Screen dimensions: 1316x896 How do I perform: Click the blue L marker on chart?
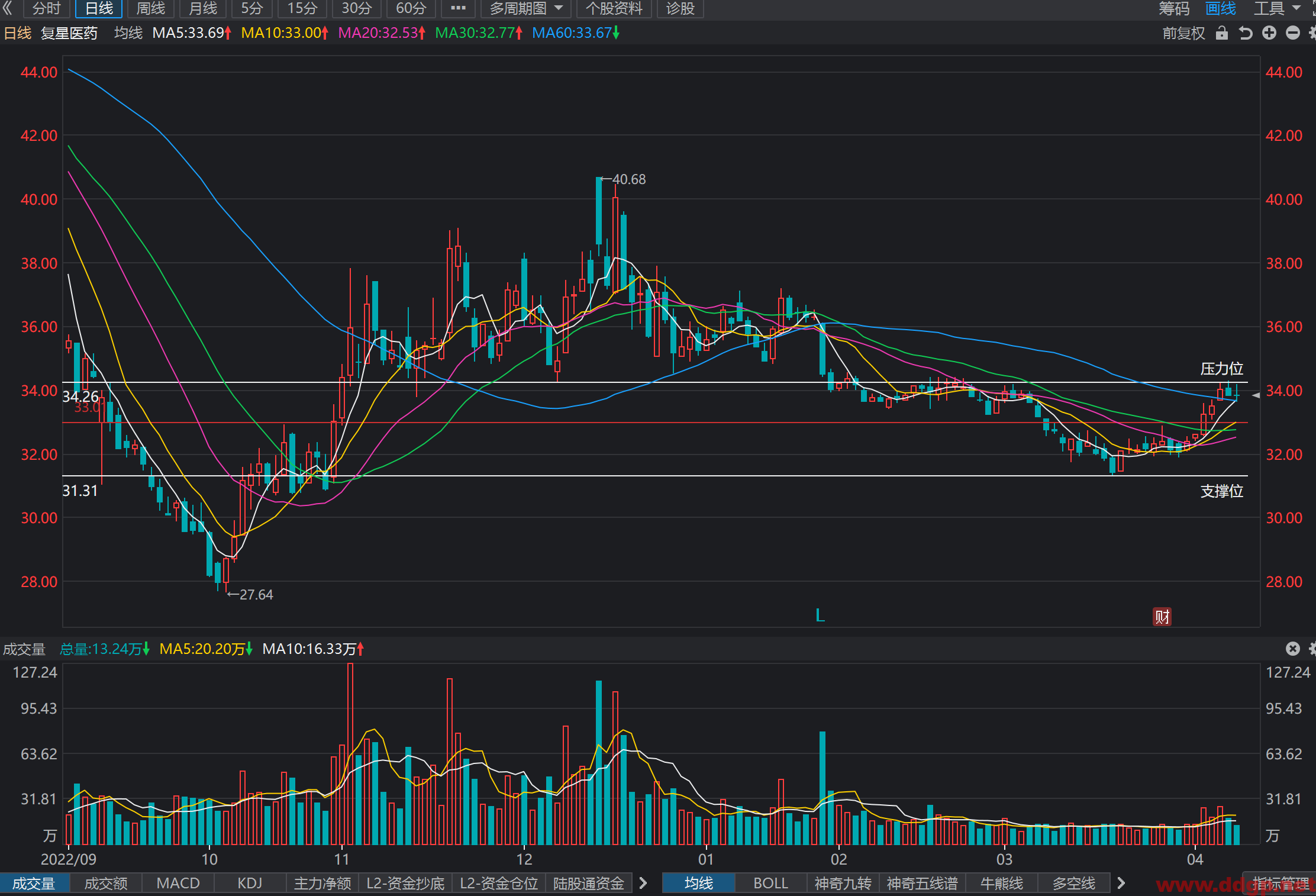pyautogui.click(x=820, y=615)
